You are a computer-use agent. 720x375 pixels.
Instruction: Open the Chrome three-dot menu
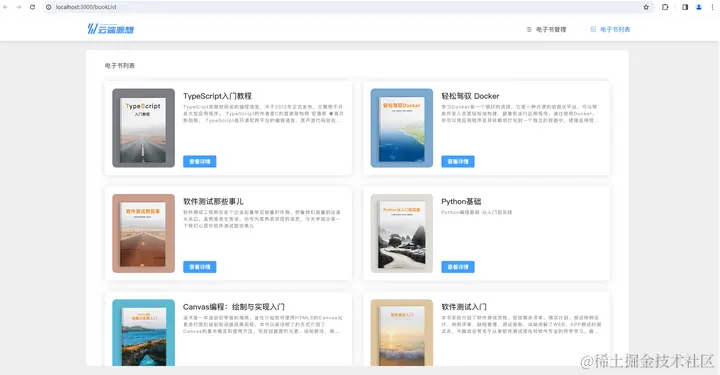click(x=712, y=7)
